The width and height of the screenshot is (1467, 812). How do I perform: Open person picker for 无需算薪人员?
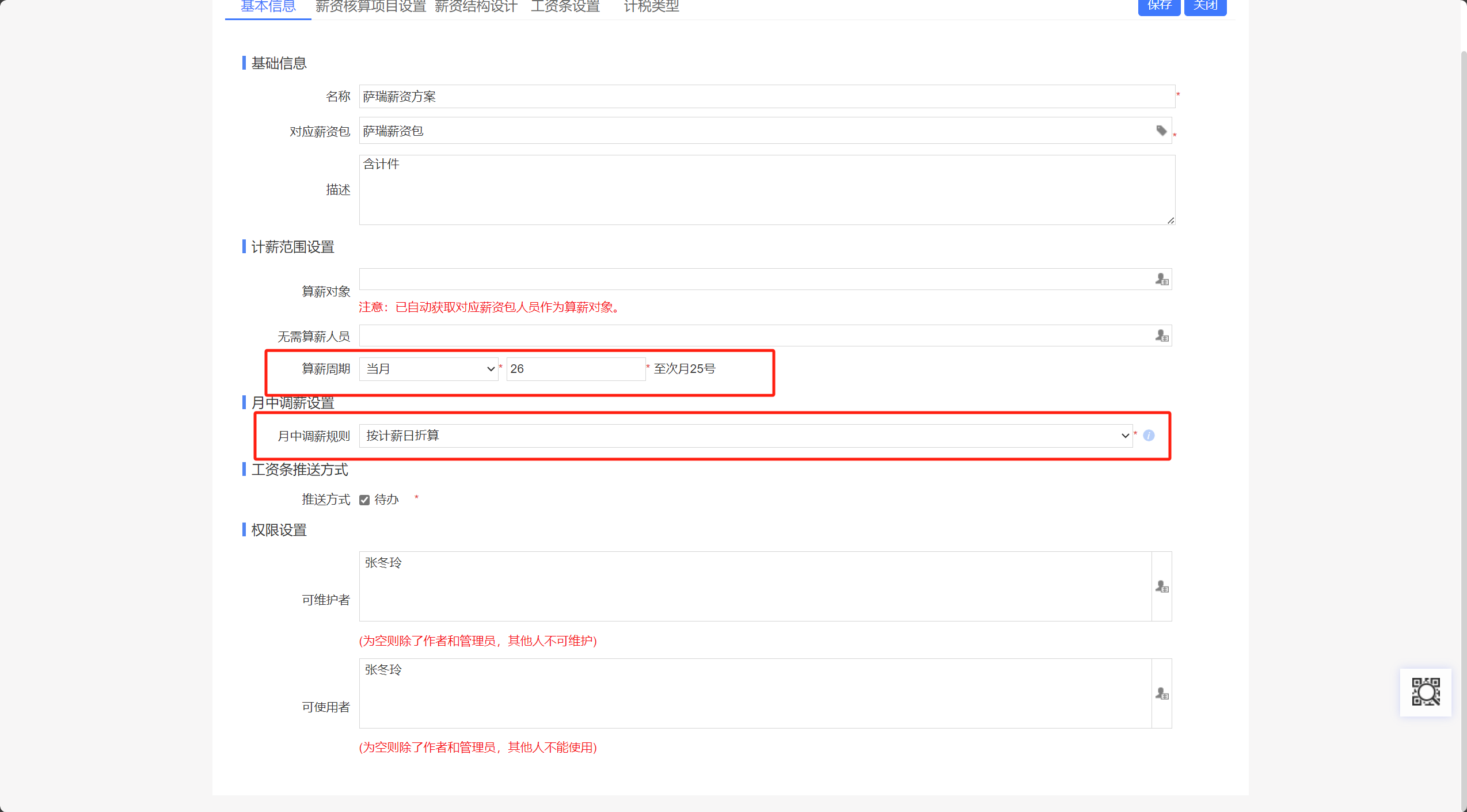click(x=1161, y=336)
